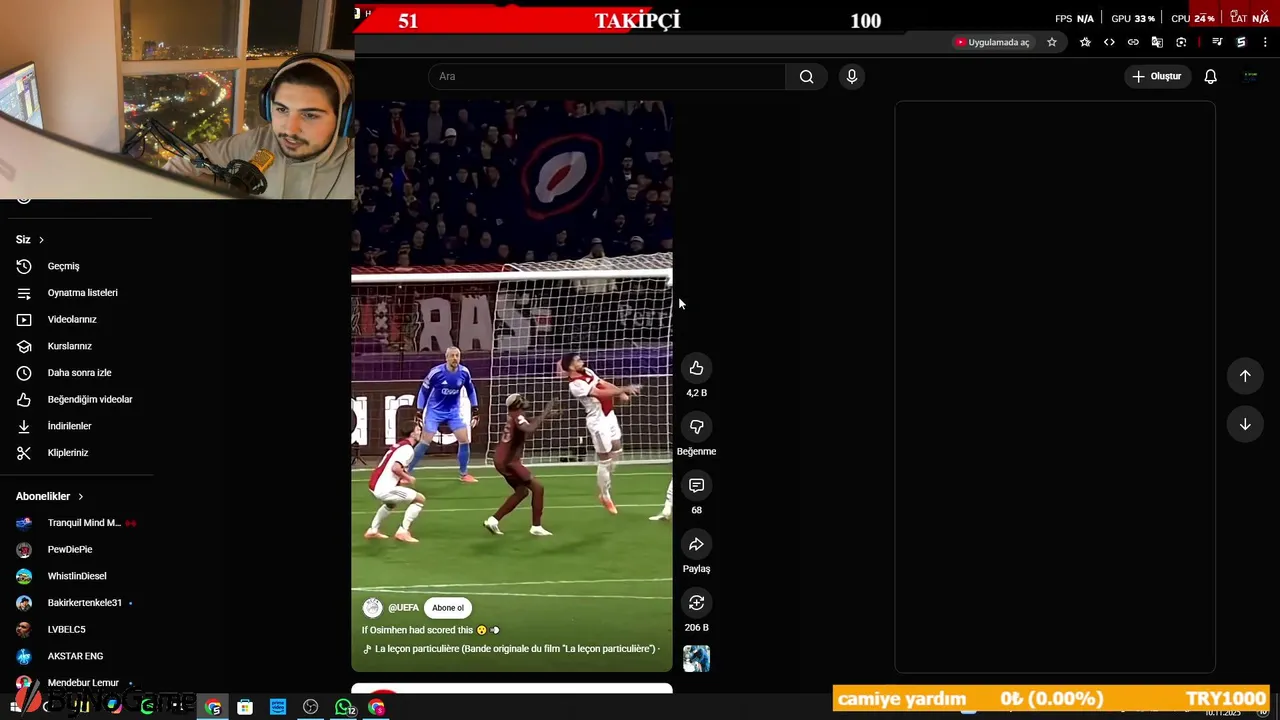1280x720 pixels.
Task: Expand the Siz section
Action: coord(30,240)
